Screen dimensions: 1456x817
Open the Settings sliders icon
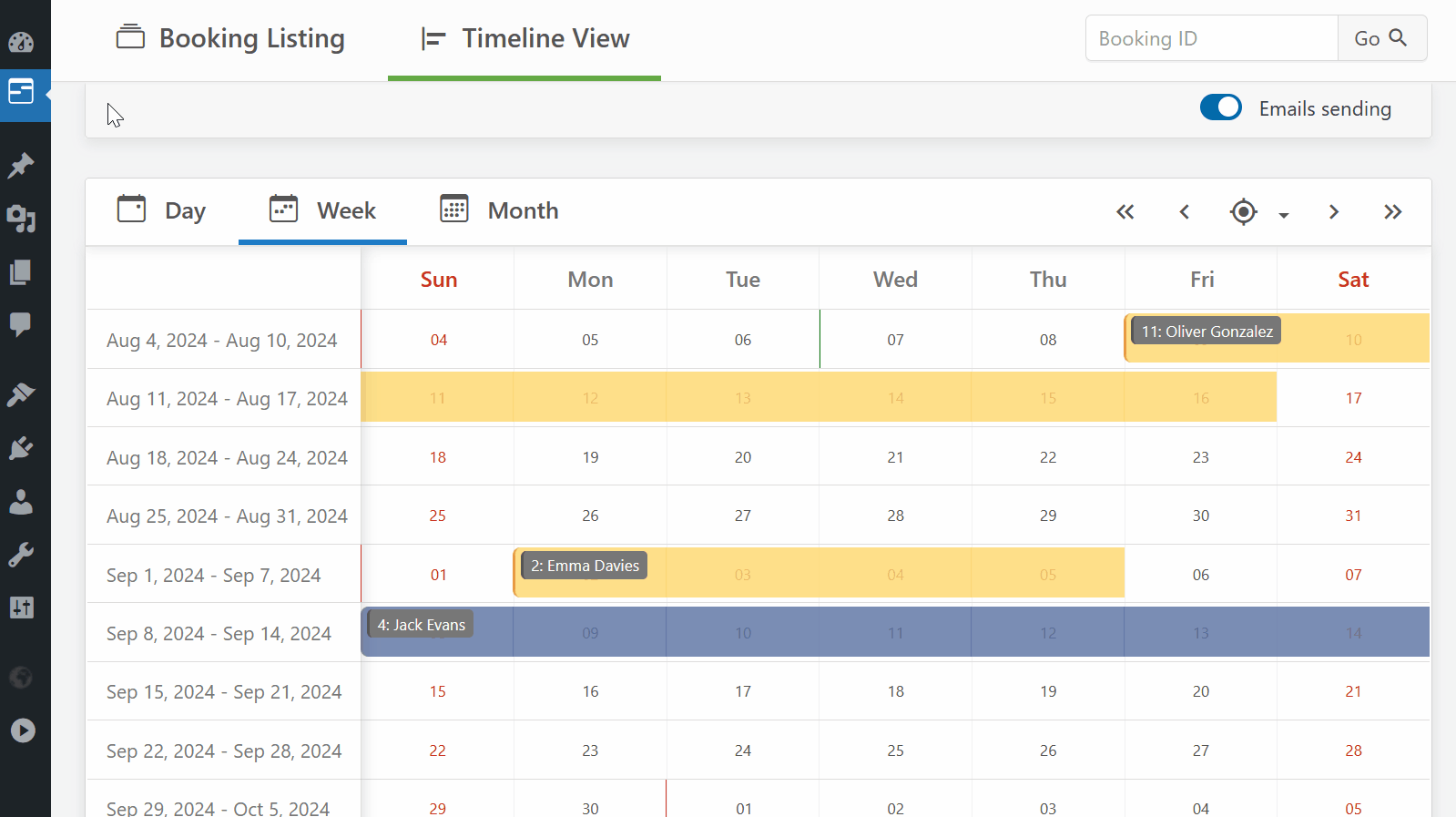click(x=23, y=608)
